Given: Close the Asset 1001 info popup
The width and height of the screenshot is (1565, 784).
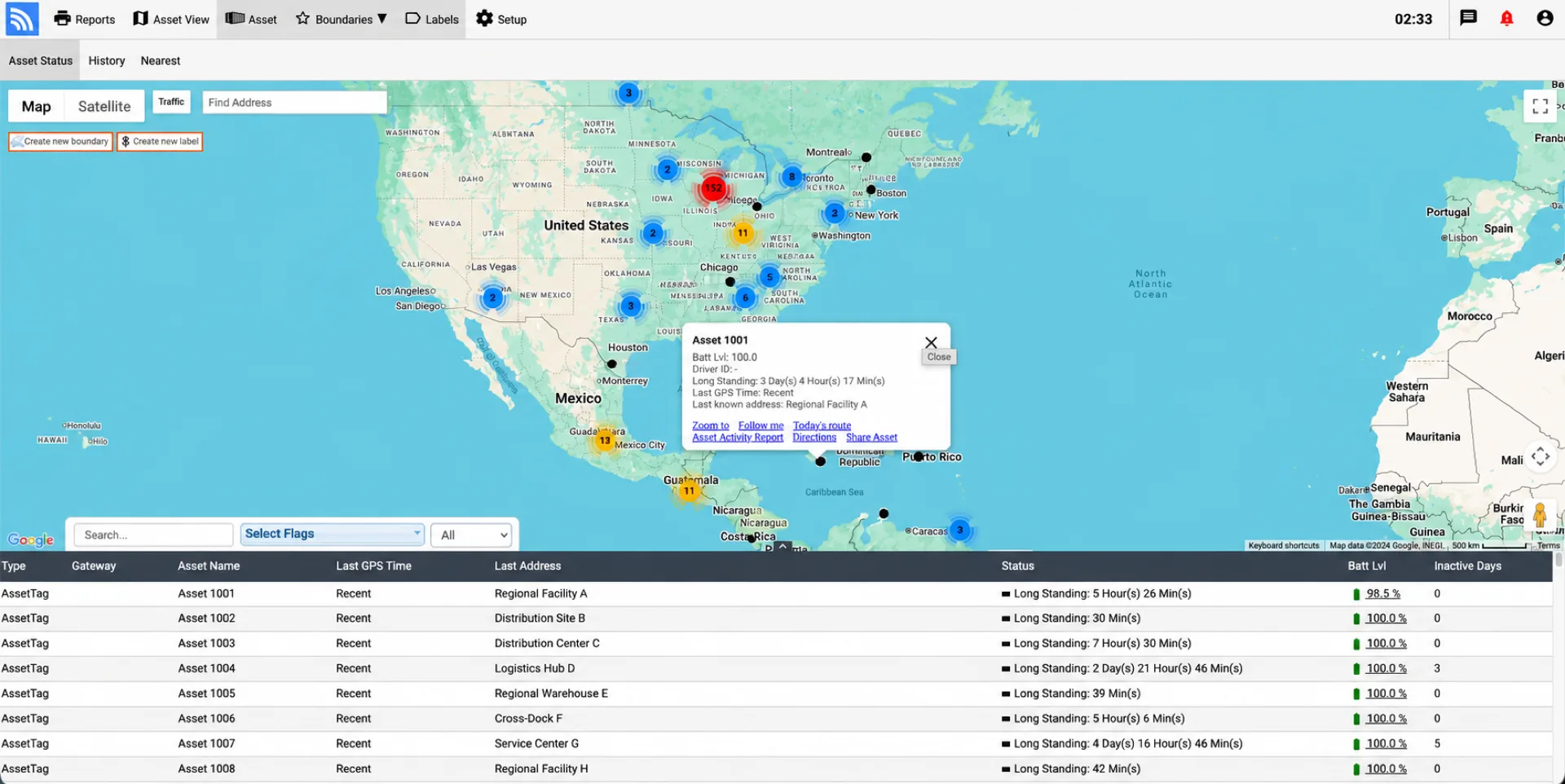Looking at the screenshot, I should (x=931, y=342).
